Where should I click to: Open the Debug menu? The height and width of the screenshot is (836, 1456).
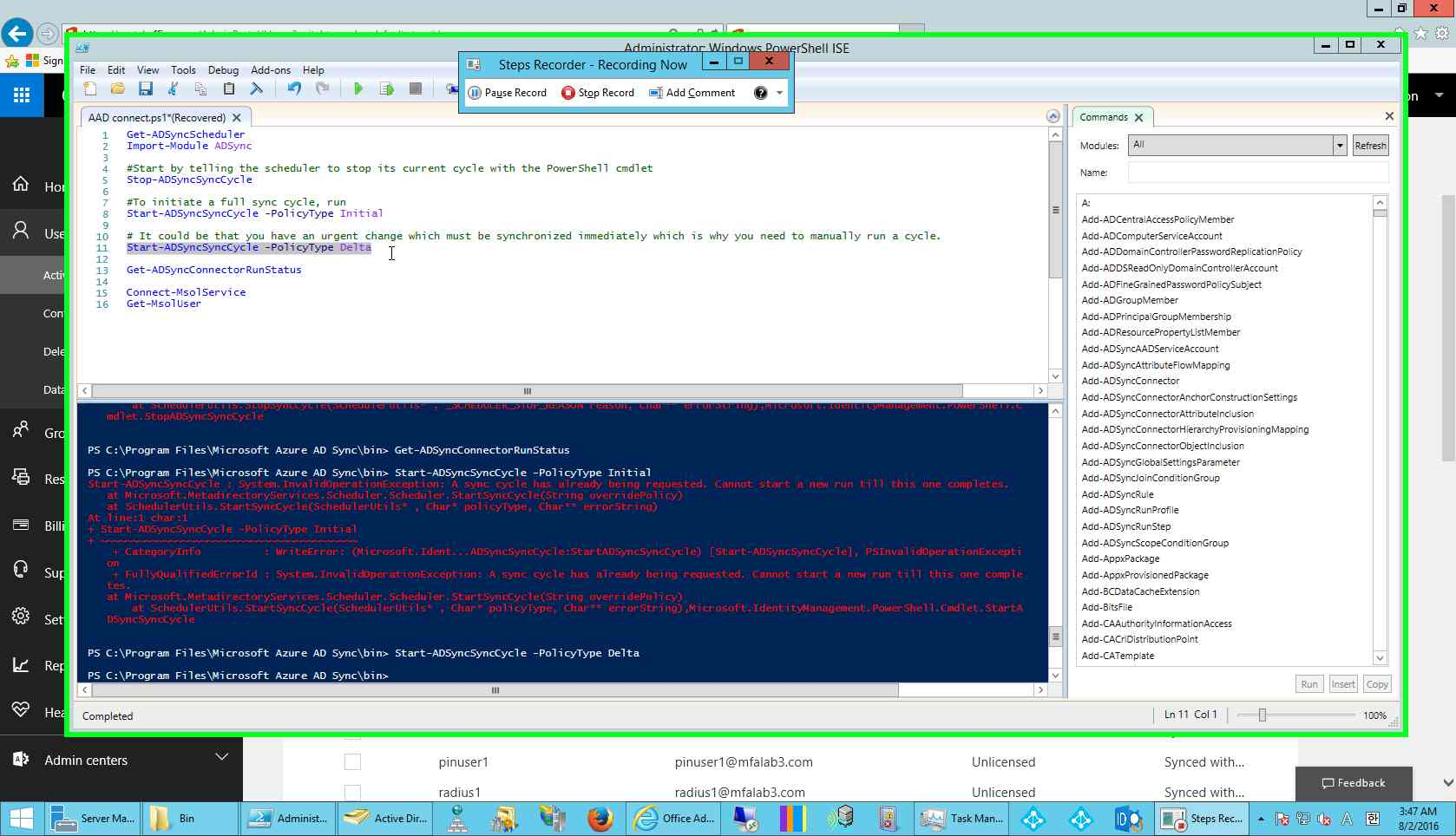[223, 70]
